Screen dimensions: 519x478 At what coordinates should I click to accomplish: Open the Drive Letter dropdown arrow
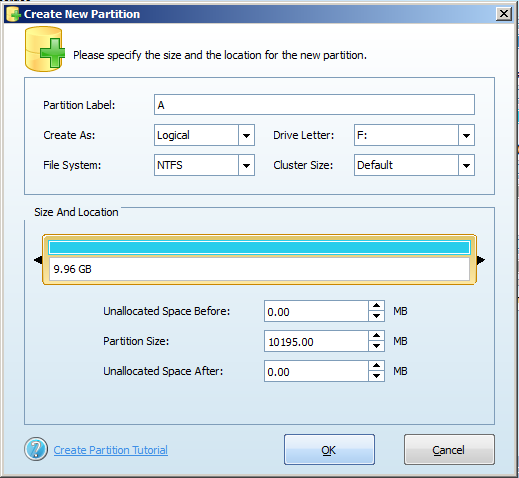coord(466,135)
